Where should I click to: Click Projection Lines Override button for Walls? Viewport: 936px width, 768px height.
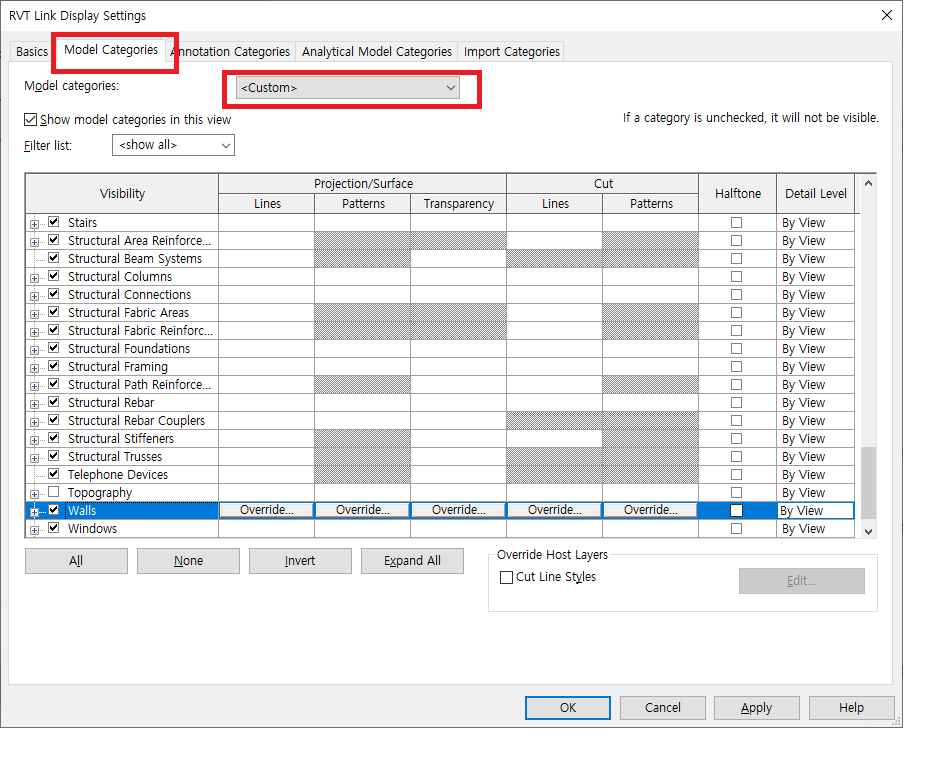point(266,510)
